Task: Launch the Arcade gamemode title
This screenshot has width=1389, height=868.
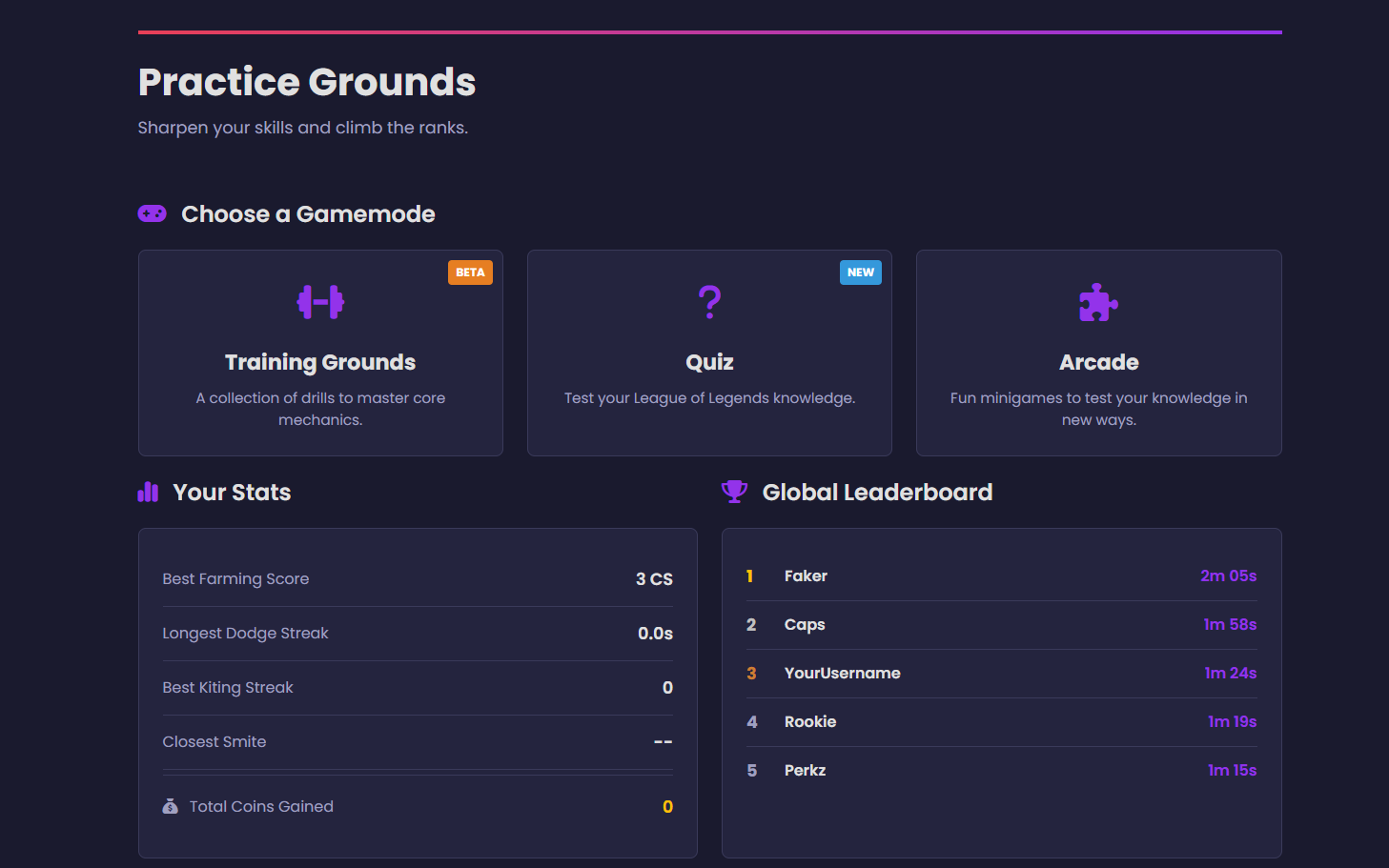Action: pyautogui.click(x=1098, y=362)
